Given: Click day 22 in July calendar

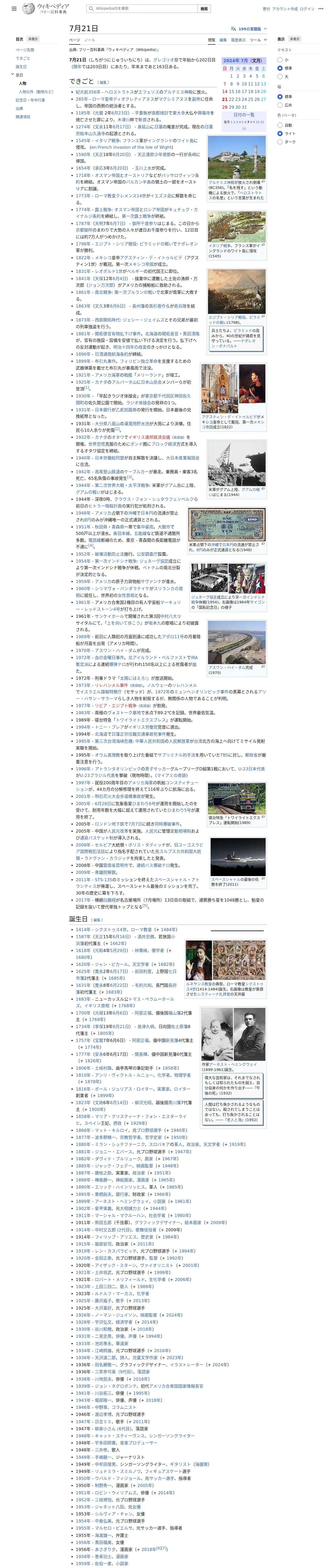Looking at the screenshot, I should coord(232,99).
